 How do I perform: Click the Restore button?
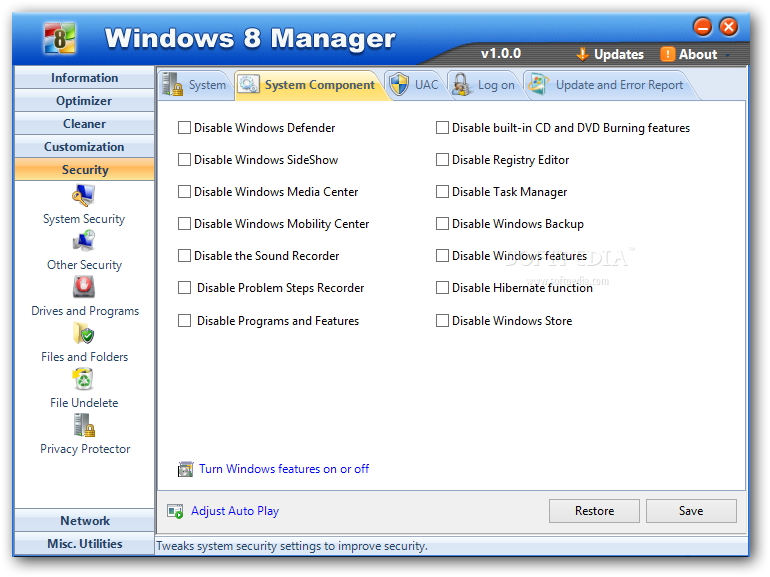coord(594,511)
